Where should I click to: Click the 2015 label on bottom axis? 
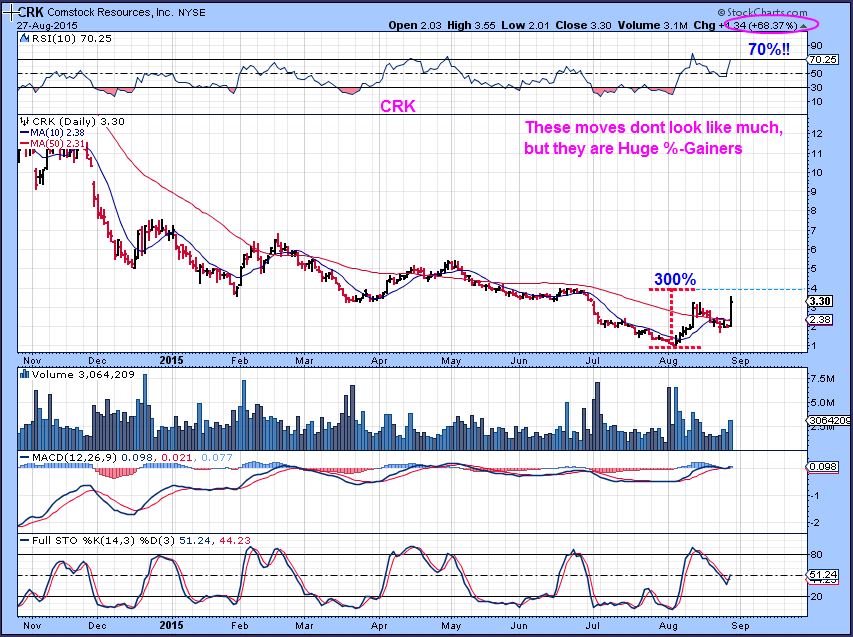pos(171,626)
